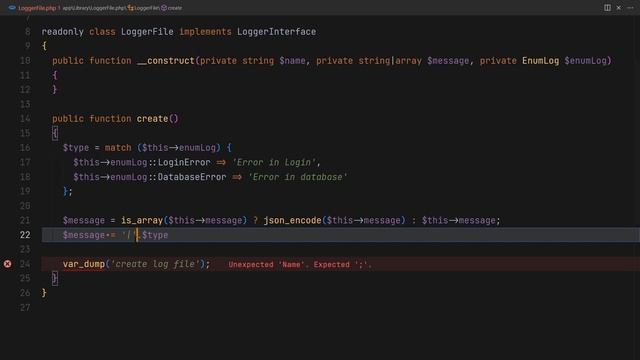Click closing brace on line 25
This screenshot has height=360, width=640.
(x=55, y=278)
